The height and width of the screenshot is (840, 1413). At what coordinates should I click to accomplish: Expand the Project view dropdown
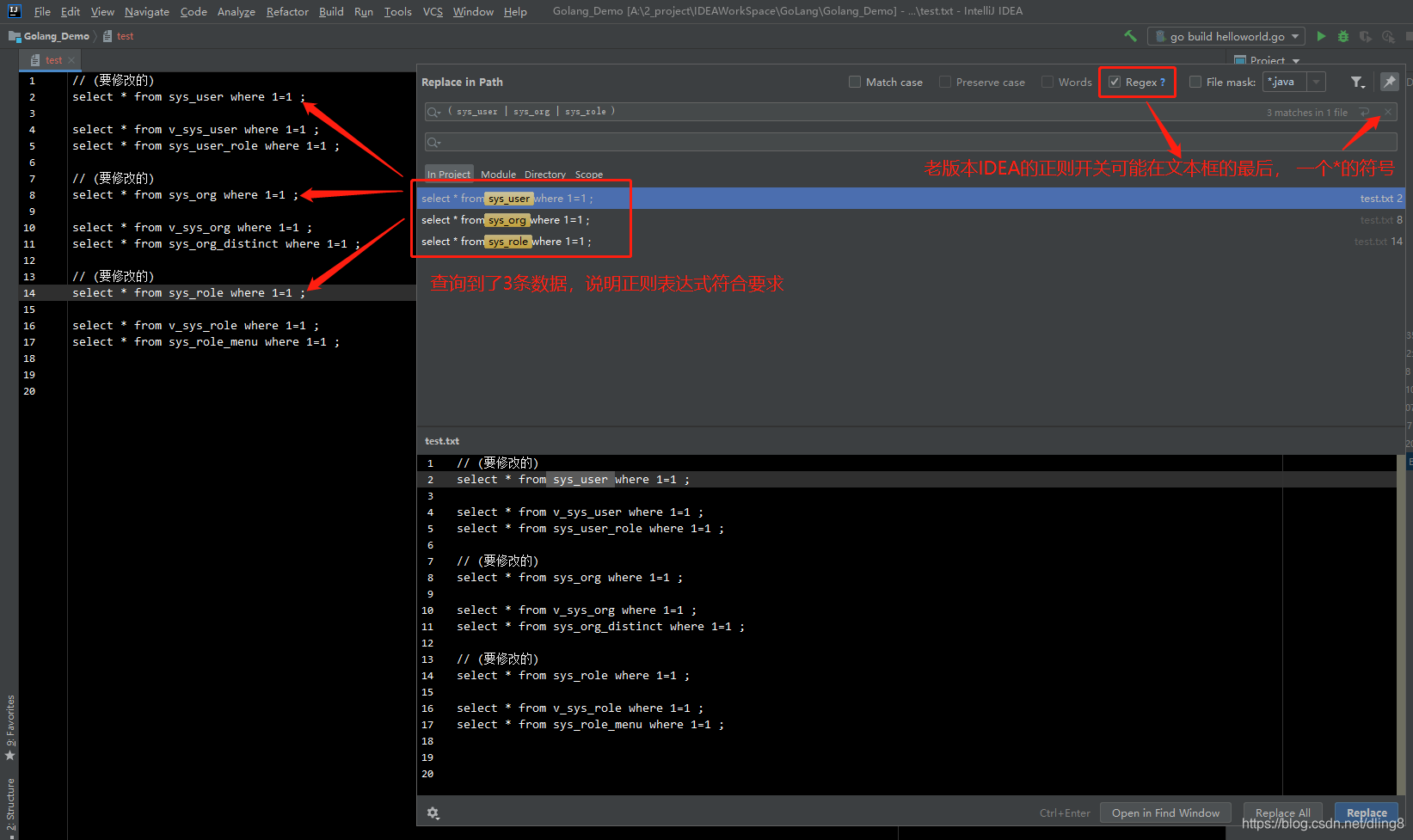coord(1296,60)
